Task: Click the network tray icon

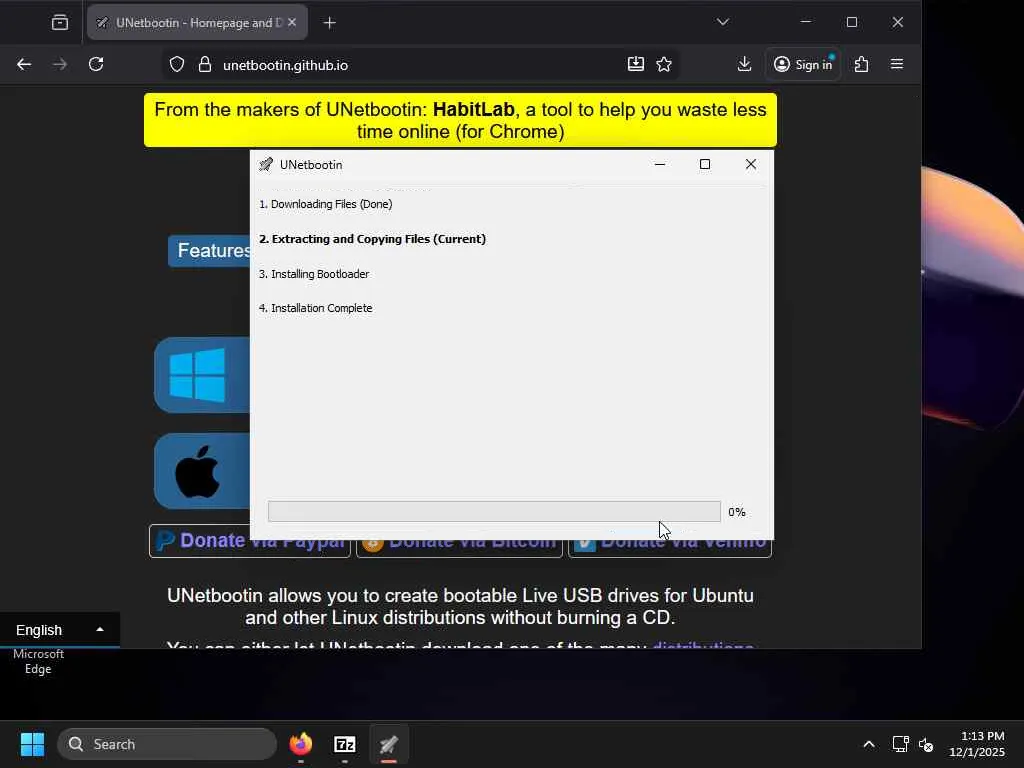Action: click(900, 744)
